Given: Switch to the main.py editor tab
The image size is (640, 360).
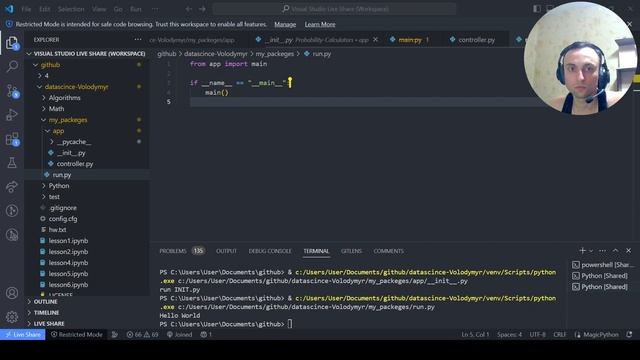Looking at the screenshot, I should 410,40.
